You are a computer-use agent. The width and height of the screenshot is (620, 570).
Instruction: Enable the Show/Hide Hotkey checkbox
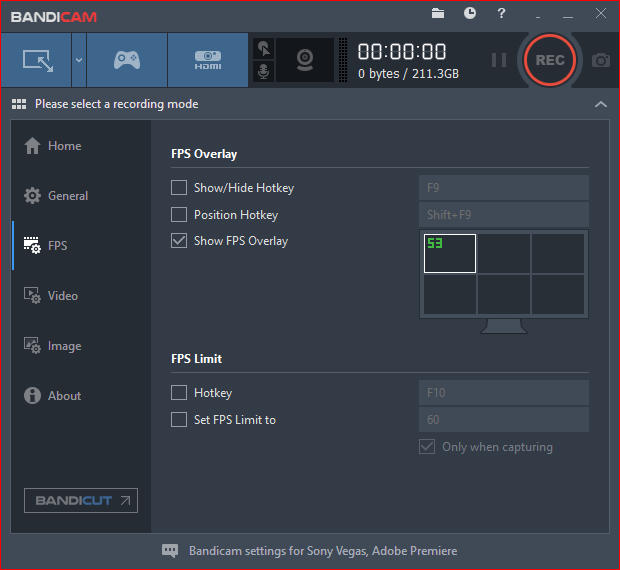(179, 188)
